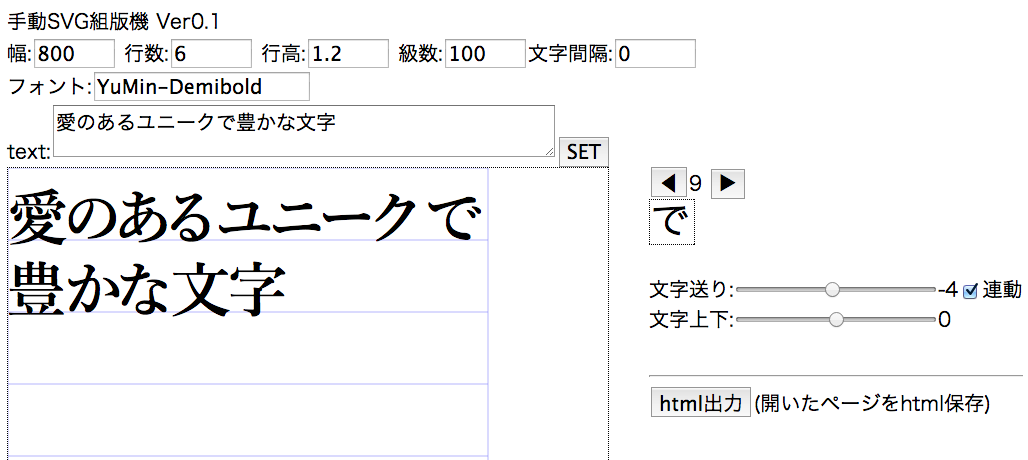Click the html出力 button

[700, 403]
